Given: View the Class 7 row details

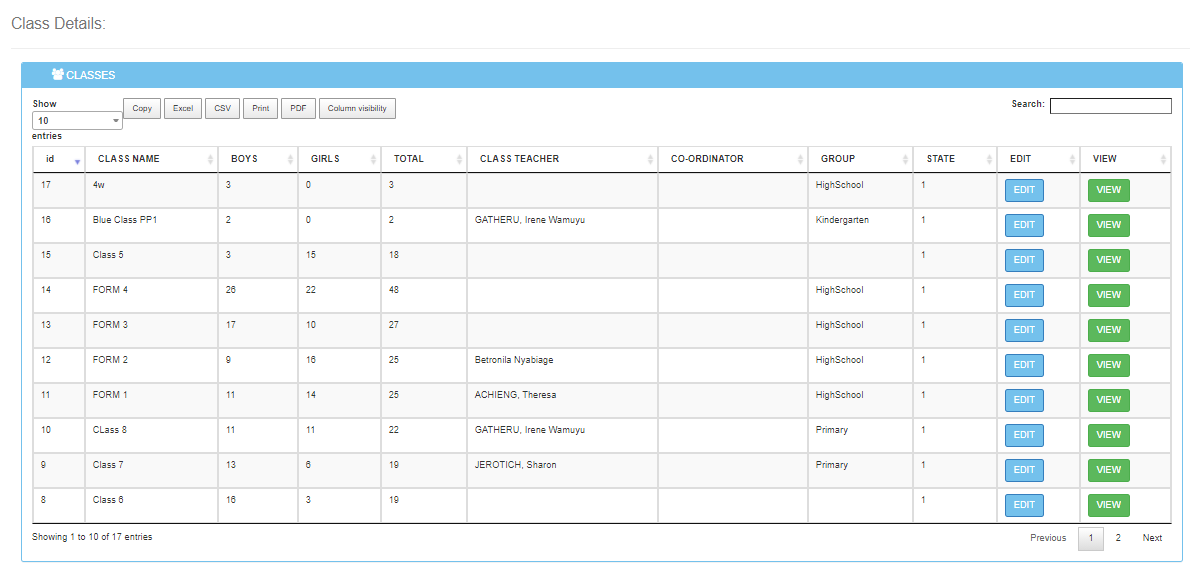Looking at the screenshot, I should pos(1108,470).
